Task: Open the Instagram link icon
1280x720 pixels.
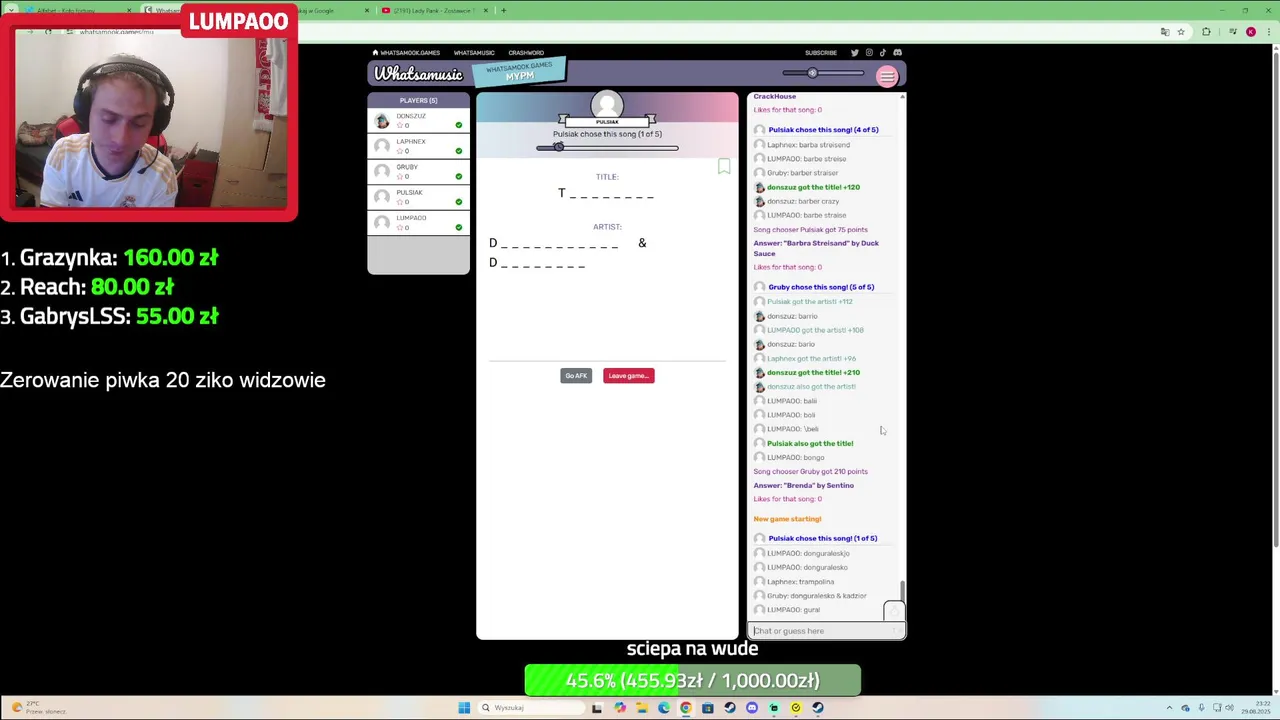Action: (x=869, y=53)
